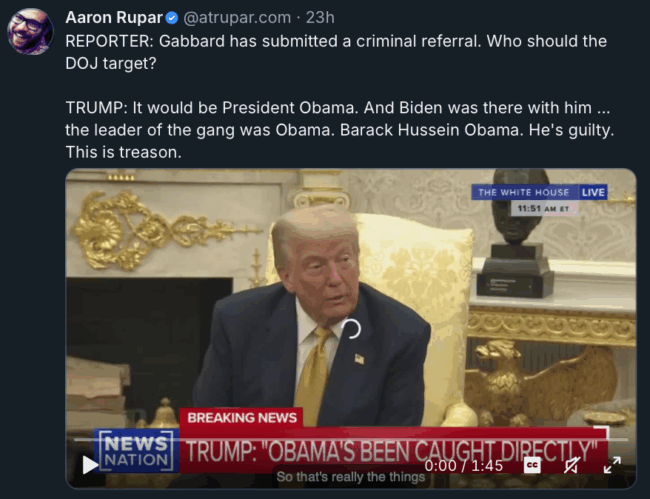
Task: Open the post via the REPORTER question text
Action: point(336,52)
